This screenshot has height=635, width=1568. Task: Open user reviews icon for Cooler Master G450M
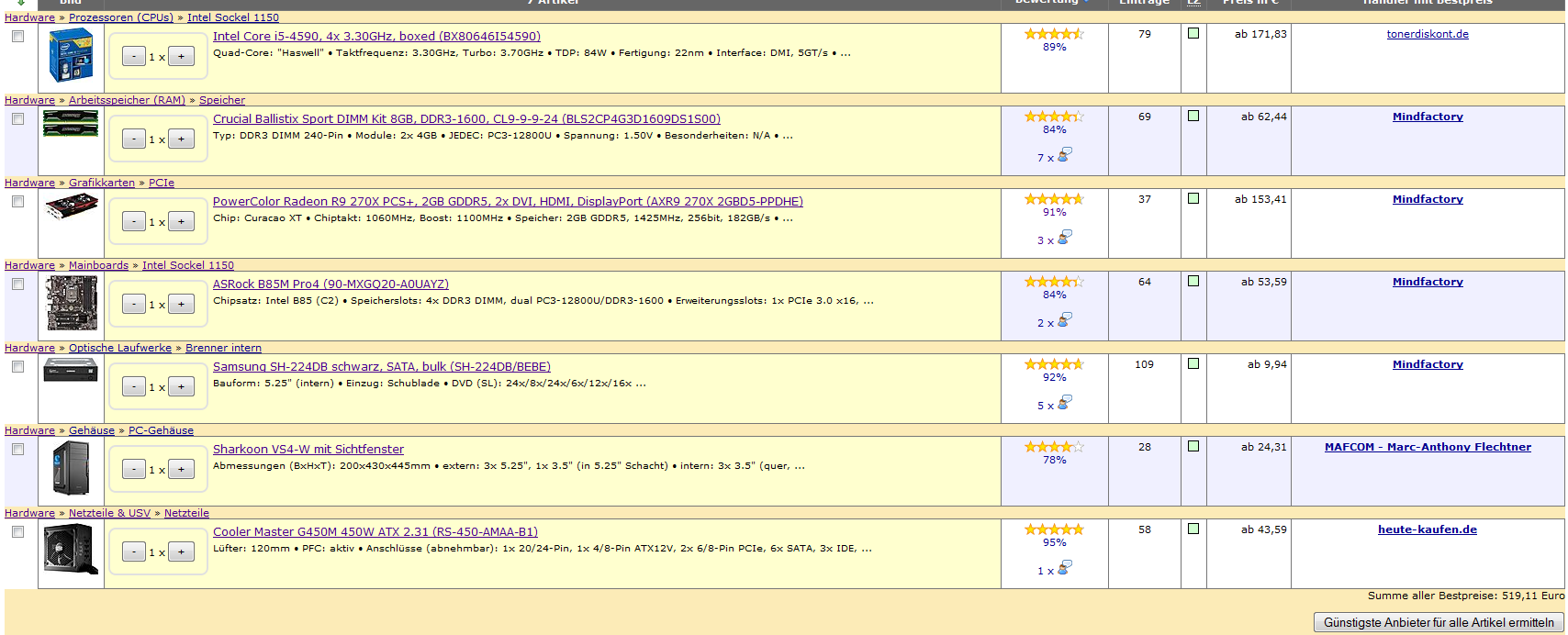[1064, 568]
